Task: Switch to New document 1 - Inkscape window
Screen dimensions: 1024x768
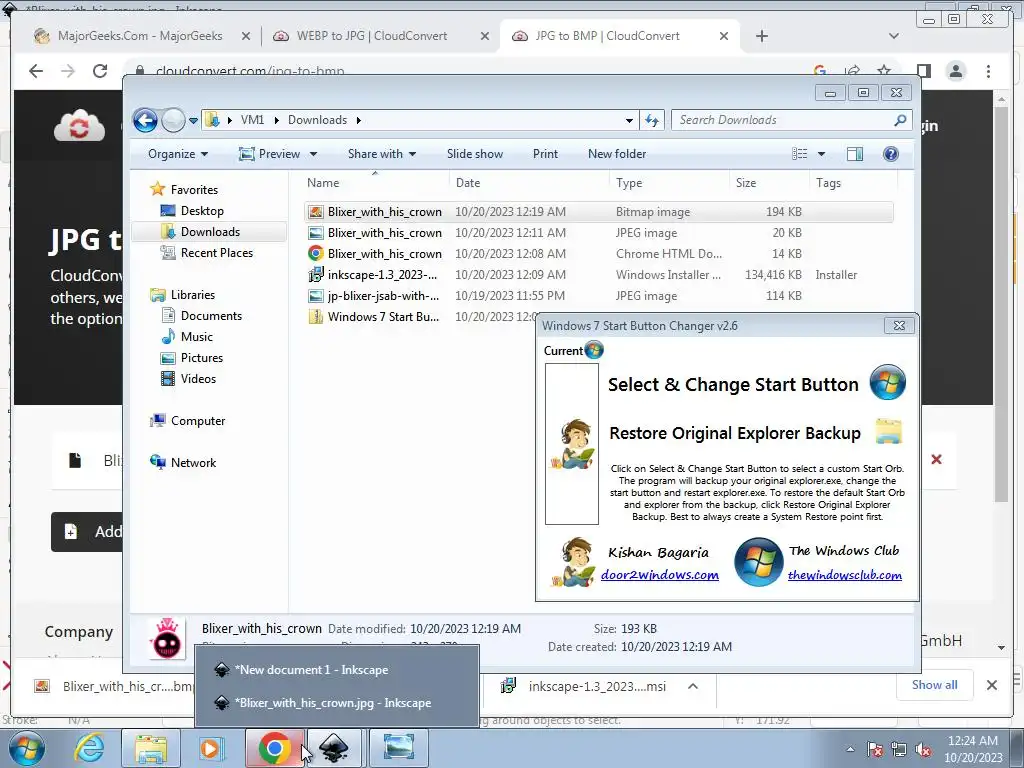Action: pos(337,670)
